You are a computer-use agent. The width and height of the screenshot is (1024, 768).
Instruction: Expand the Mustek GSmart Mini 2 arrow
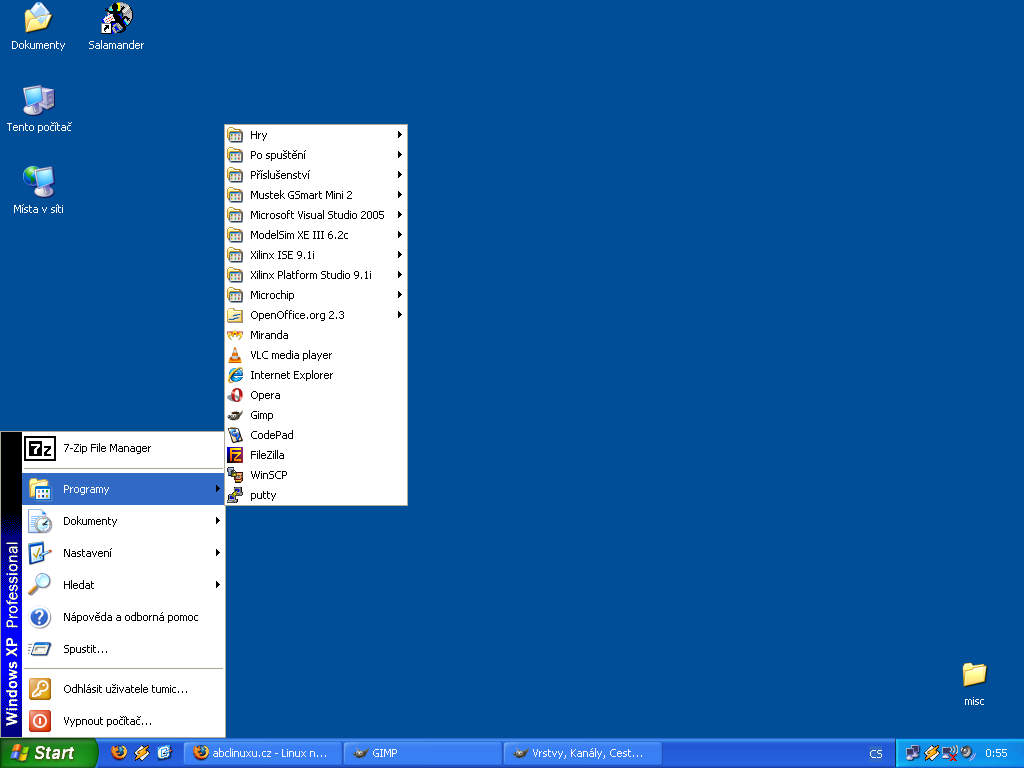coord(399,195)
